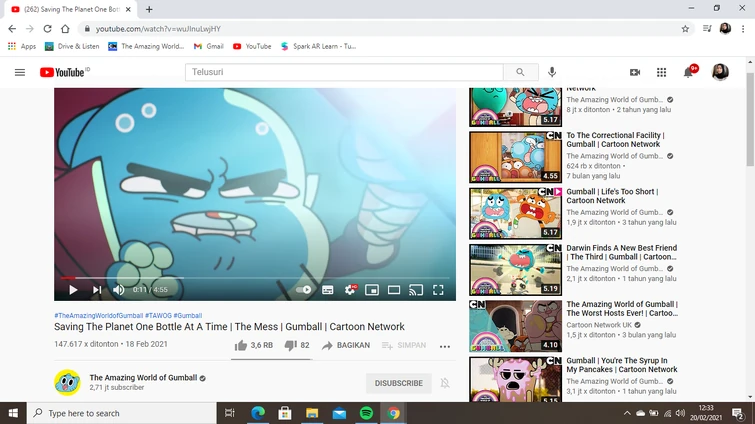Open notifications bell
The height and width of the screenshot is (424, 755).
tap(689, 72)
